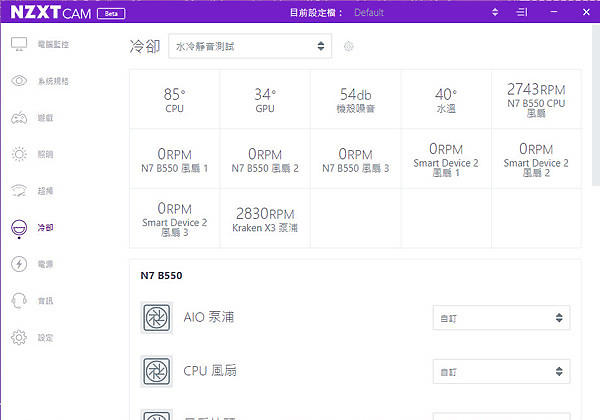The width and height of the screenshot is (600, 420).
Task: Open the PC monitoring monitor icon
Action: point(19,44)
